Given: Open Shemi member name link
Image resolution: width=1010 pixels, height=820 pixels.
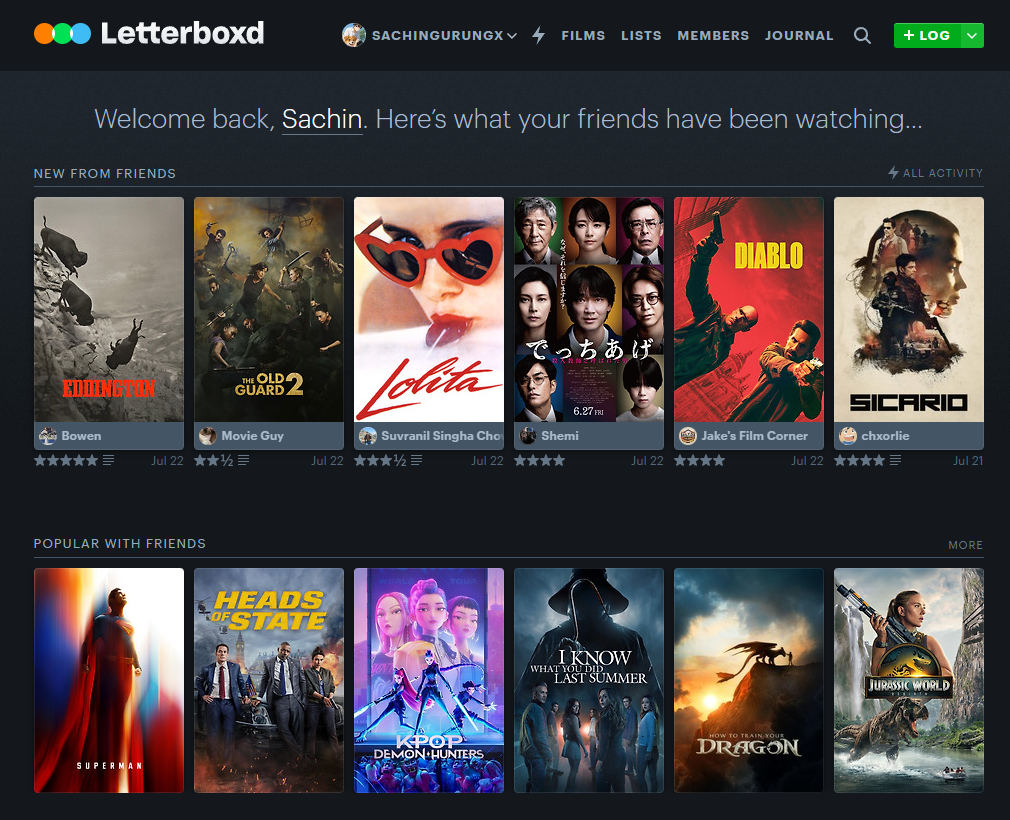Looking at the screenshot, I should point(560,436).
